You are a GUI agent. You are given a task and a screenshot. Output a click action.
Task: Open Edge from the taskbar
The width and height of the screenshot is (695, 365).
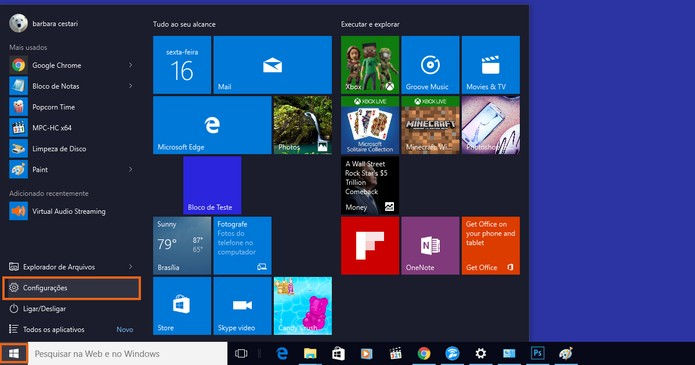click(282, 353)
